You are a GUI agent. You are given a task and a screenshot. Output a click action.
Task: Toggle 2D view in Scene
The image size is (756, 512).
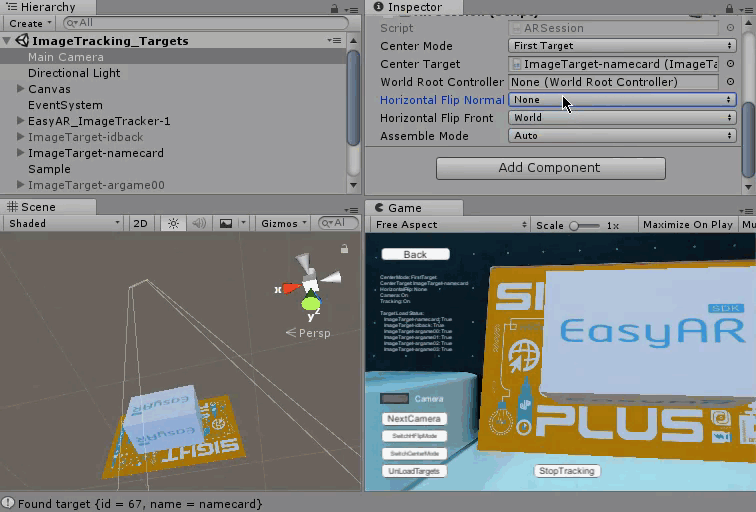coord(140,223)
